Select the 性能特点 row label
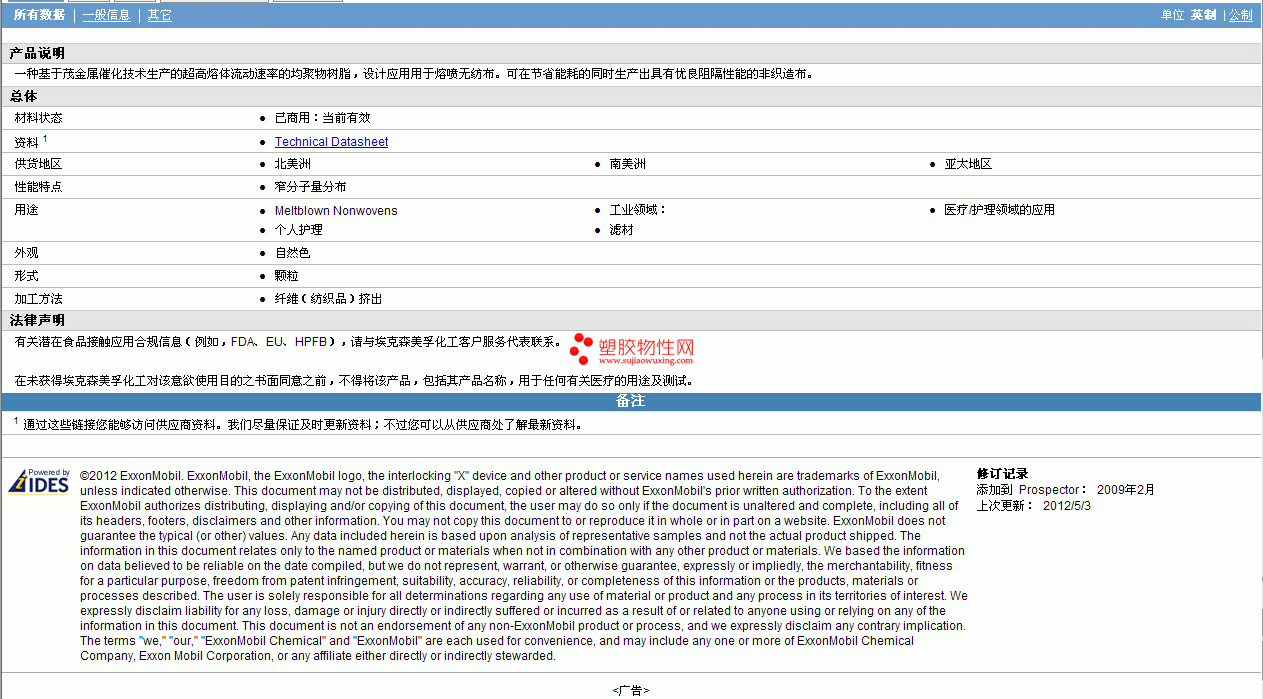 [x=38, y=187]
